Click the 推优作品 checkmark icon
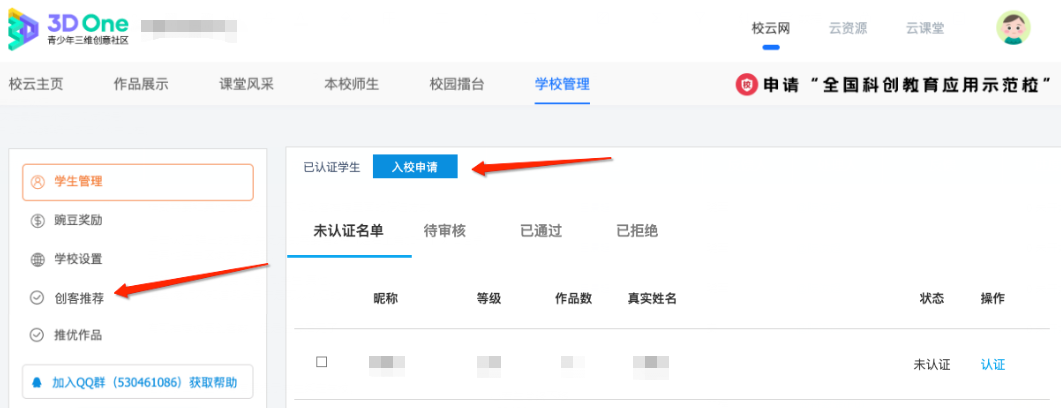The height and width of the screenshot is (408, 1061). (38, 335)
